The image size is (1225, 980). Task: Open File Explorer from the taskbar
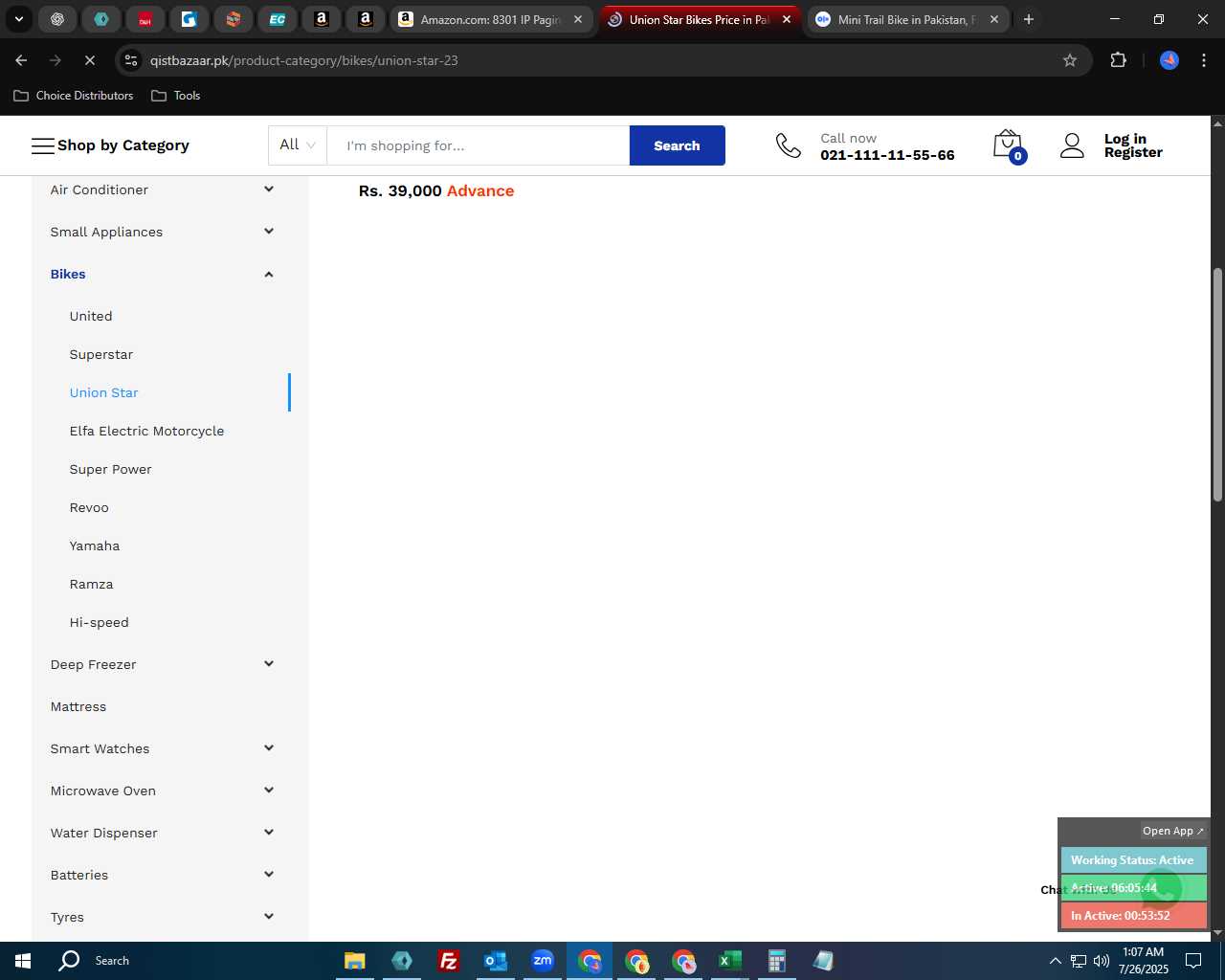pos(354,961)
